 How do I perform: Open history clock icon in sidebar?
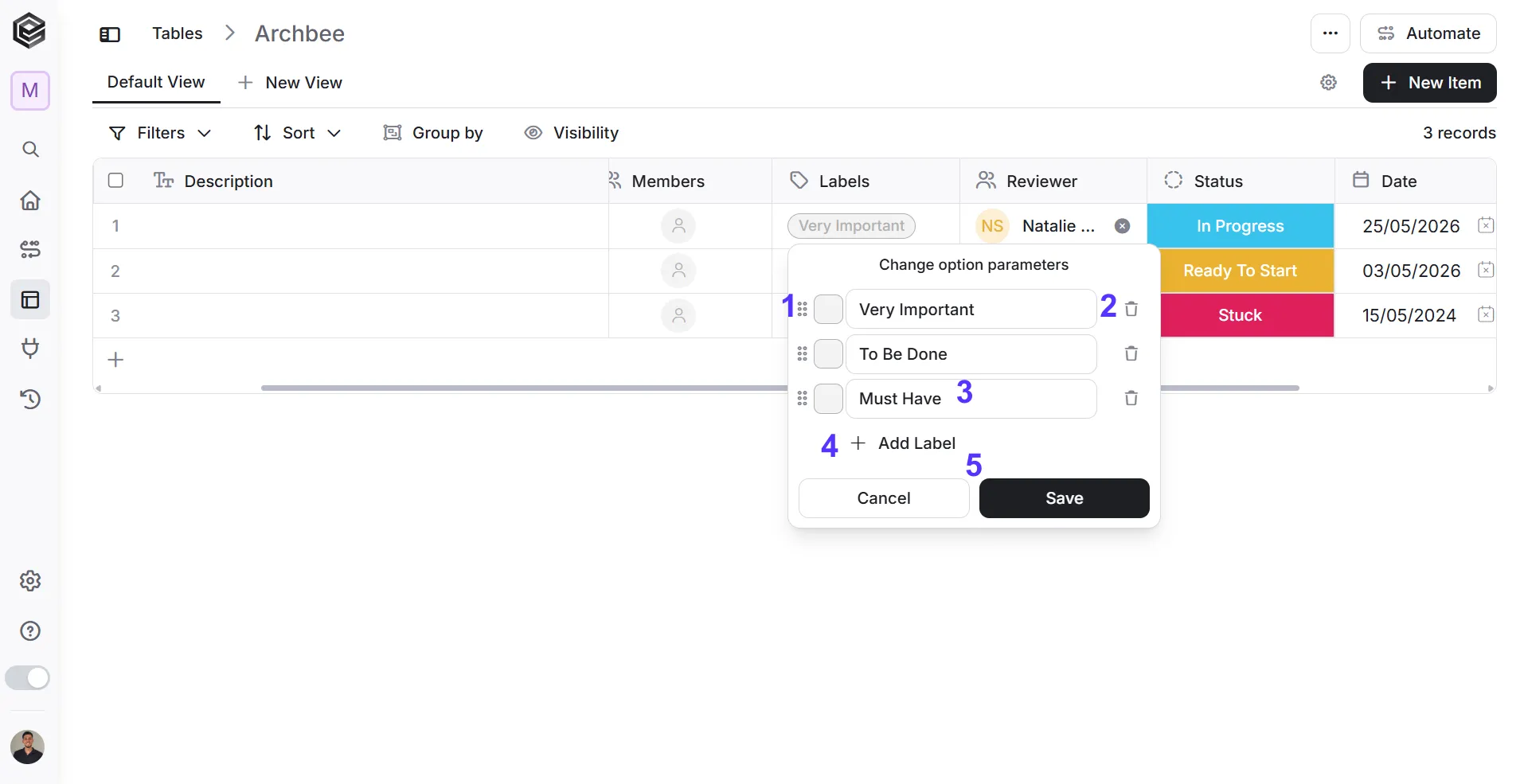(30, 399)
